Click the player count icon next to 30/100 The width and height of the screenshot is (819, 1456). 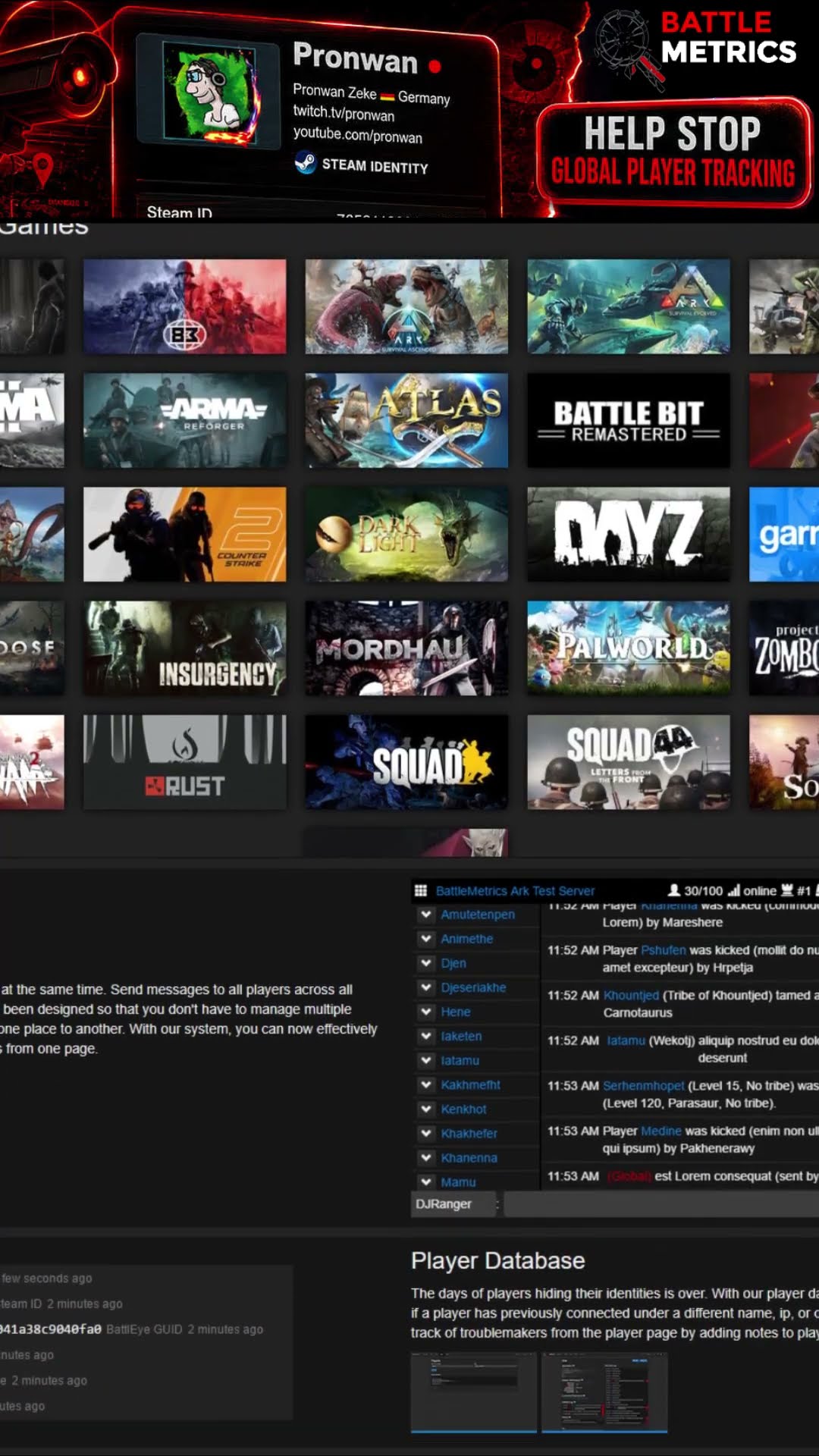[673, 890]
